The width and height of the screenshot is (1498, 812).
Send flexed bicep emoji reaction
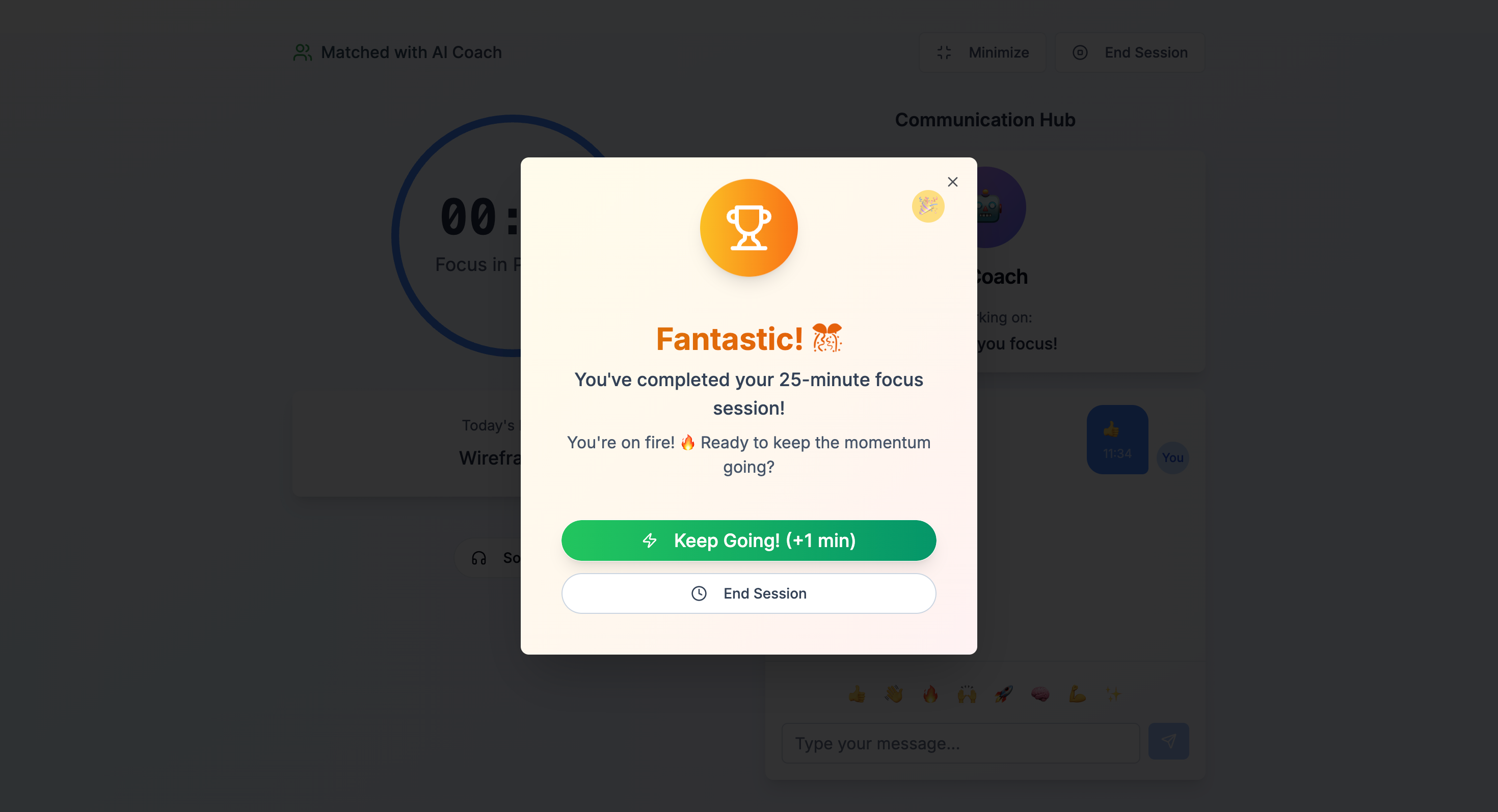(x=1077, y=694)
